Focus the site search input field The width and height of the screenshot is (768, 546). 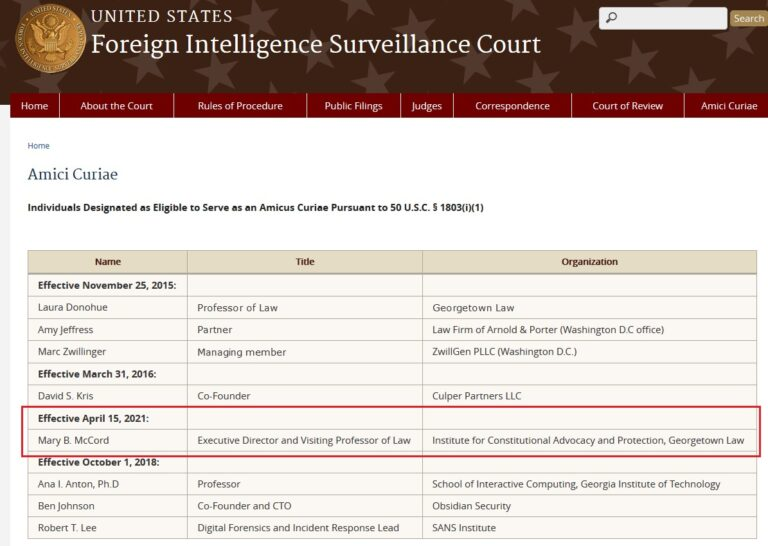(663, 18)
